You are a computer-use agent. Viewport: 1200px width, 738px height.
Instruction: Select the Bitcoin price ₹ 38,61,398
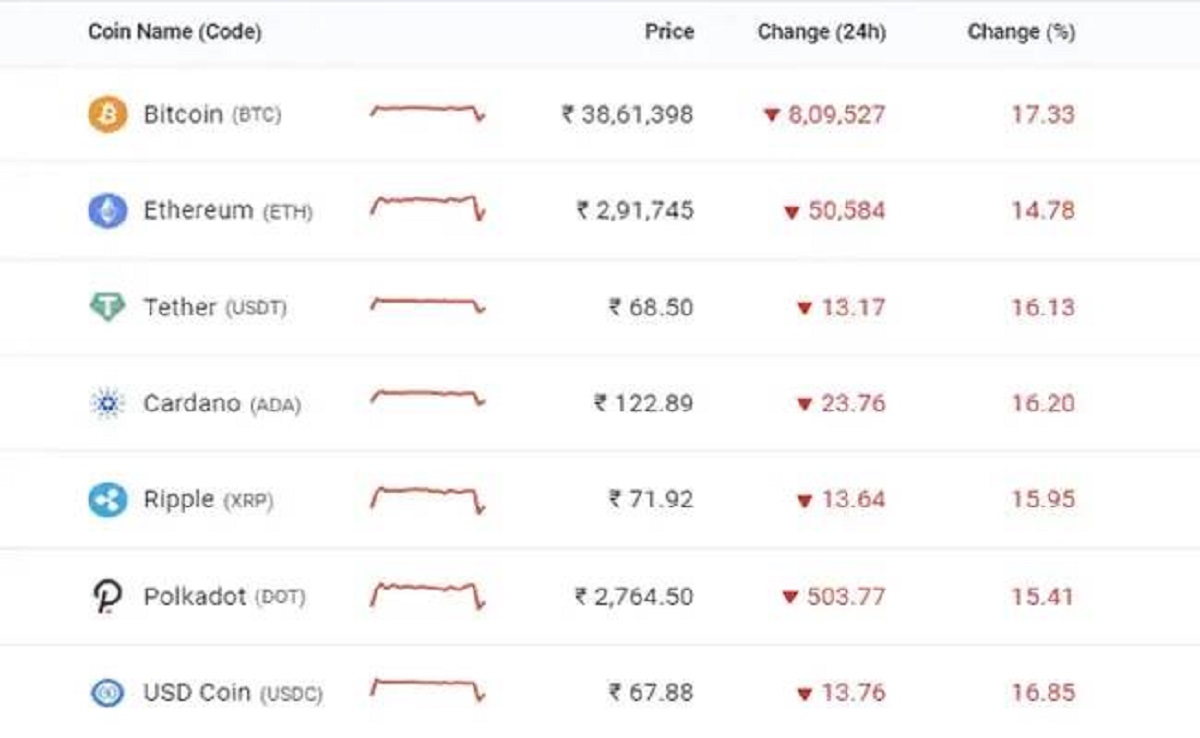pos(627,114)
